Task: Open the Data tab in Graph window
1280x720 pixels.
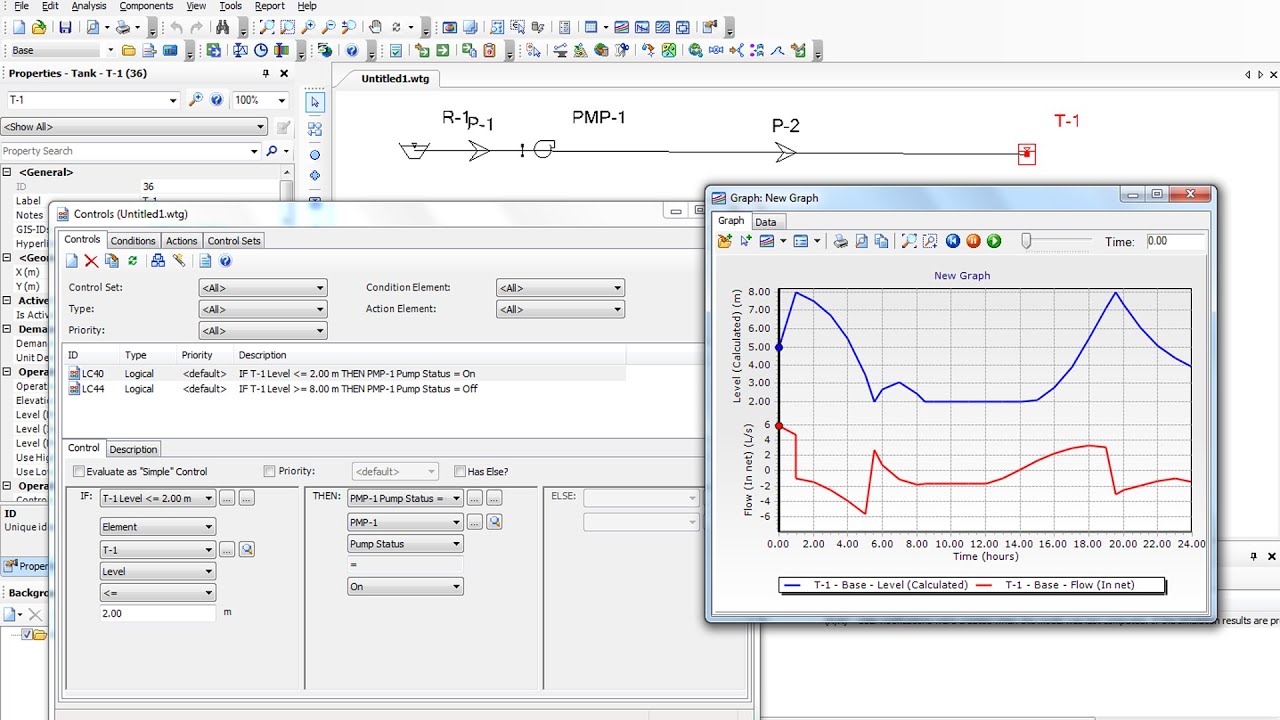Action: [x=766, y=222]
